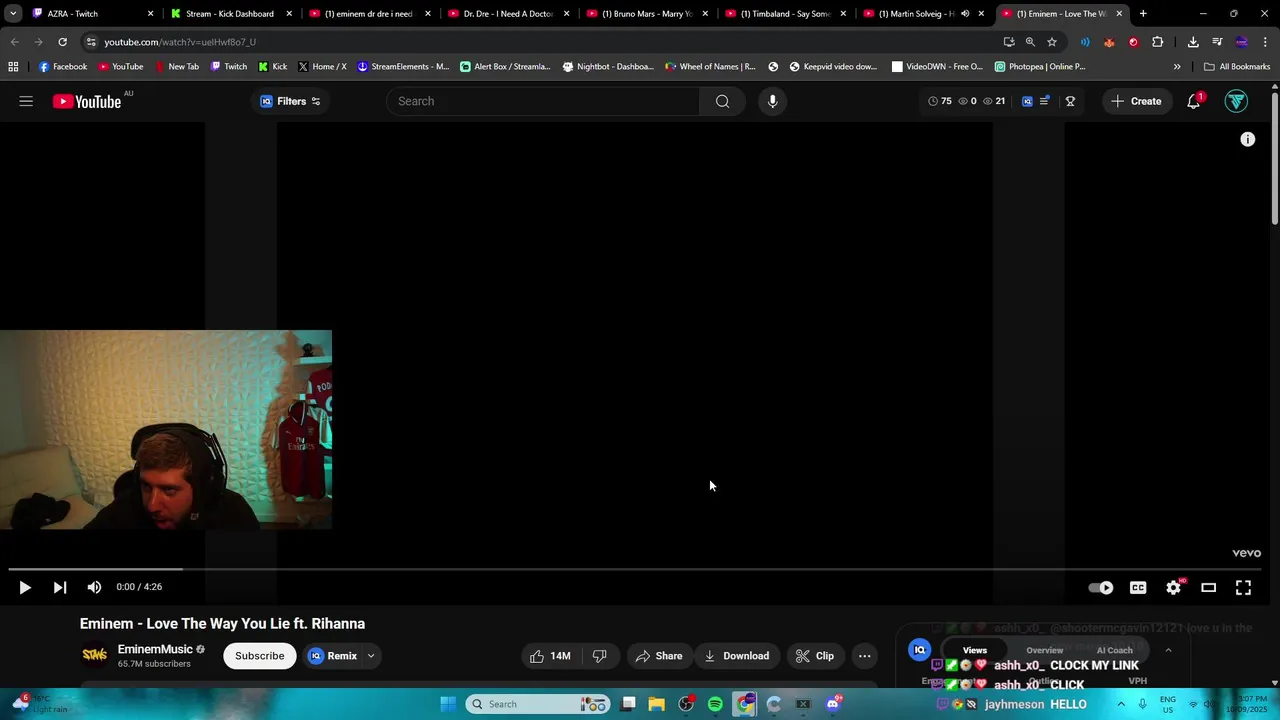Open the media controls icon
The width and height of the screenshot is (1280, 720).
1217,42
